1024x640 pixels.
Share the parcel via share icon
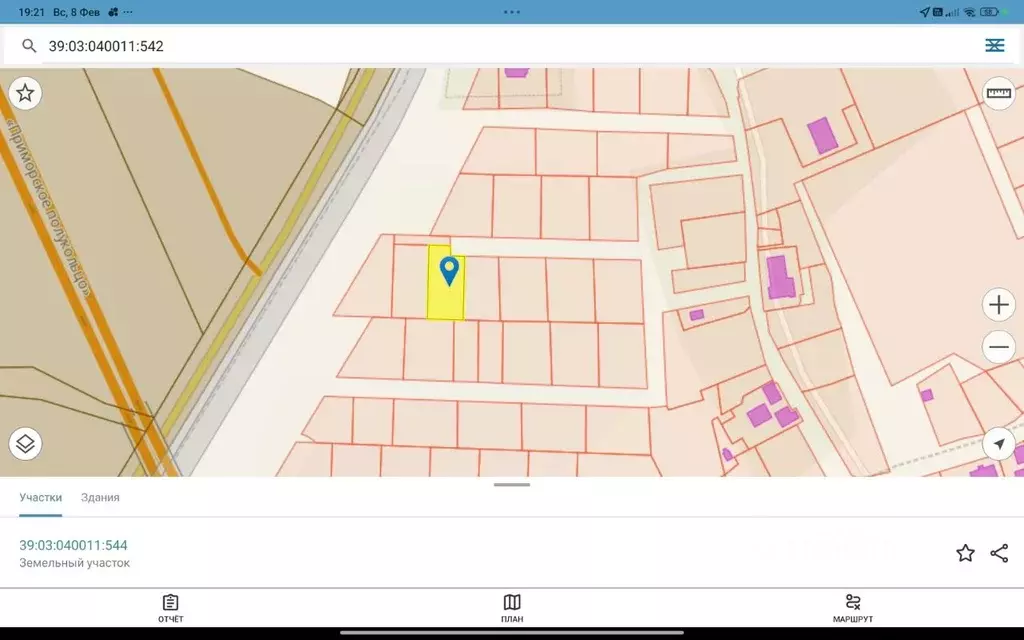pos(999,553)
